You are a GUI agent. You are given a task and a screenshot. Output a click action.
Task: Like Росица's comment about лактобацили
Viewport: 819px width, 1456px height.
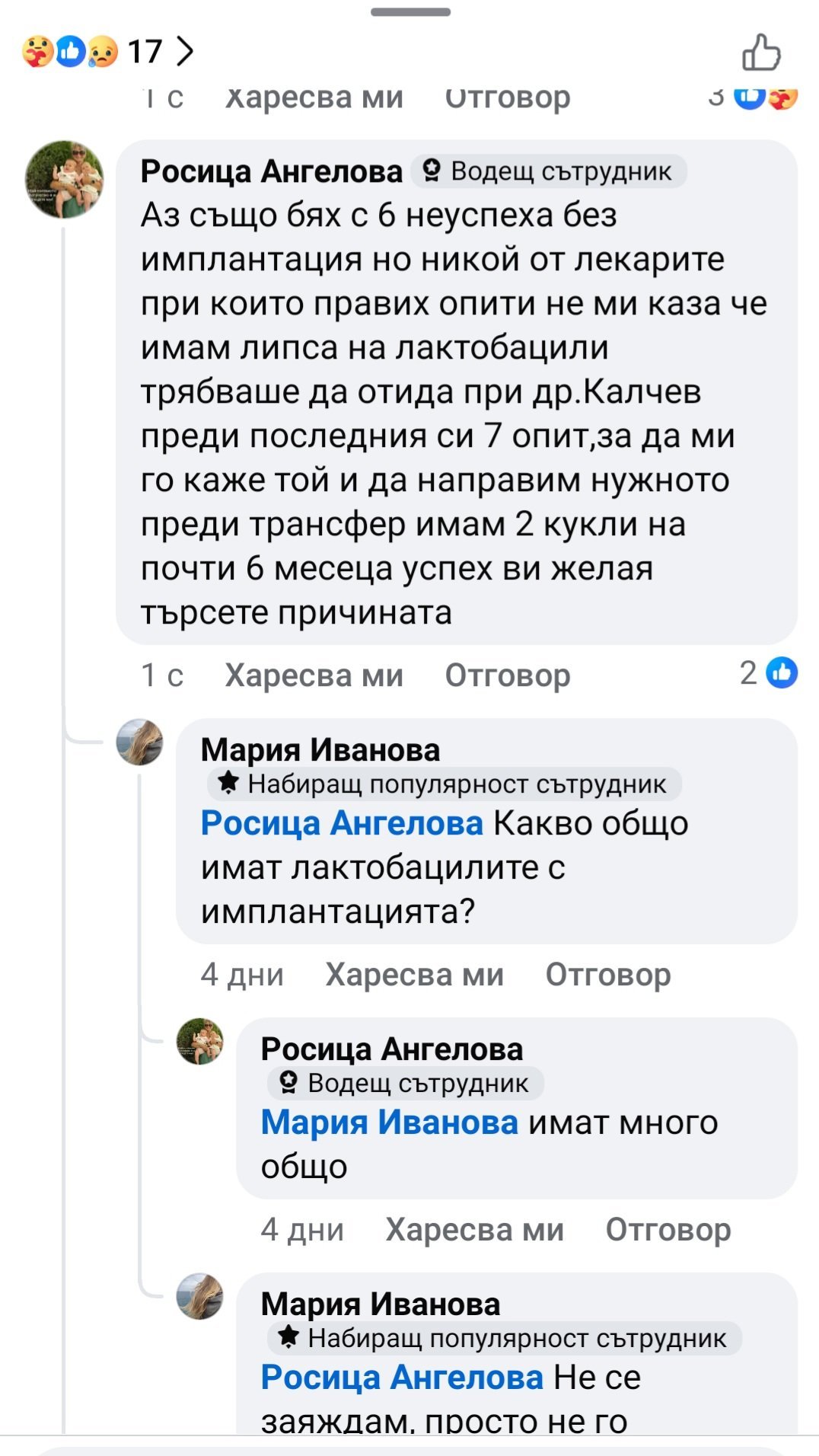point(314,675)
